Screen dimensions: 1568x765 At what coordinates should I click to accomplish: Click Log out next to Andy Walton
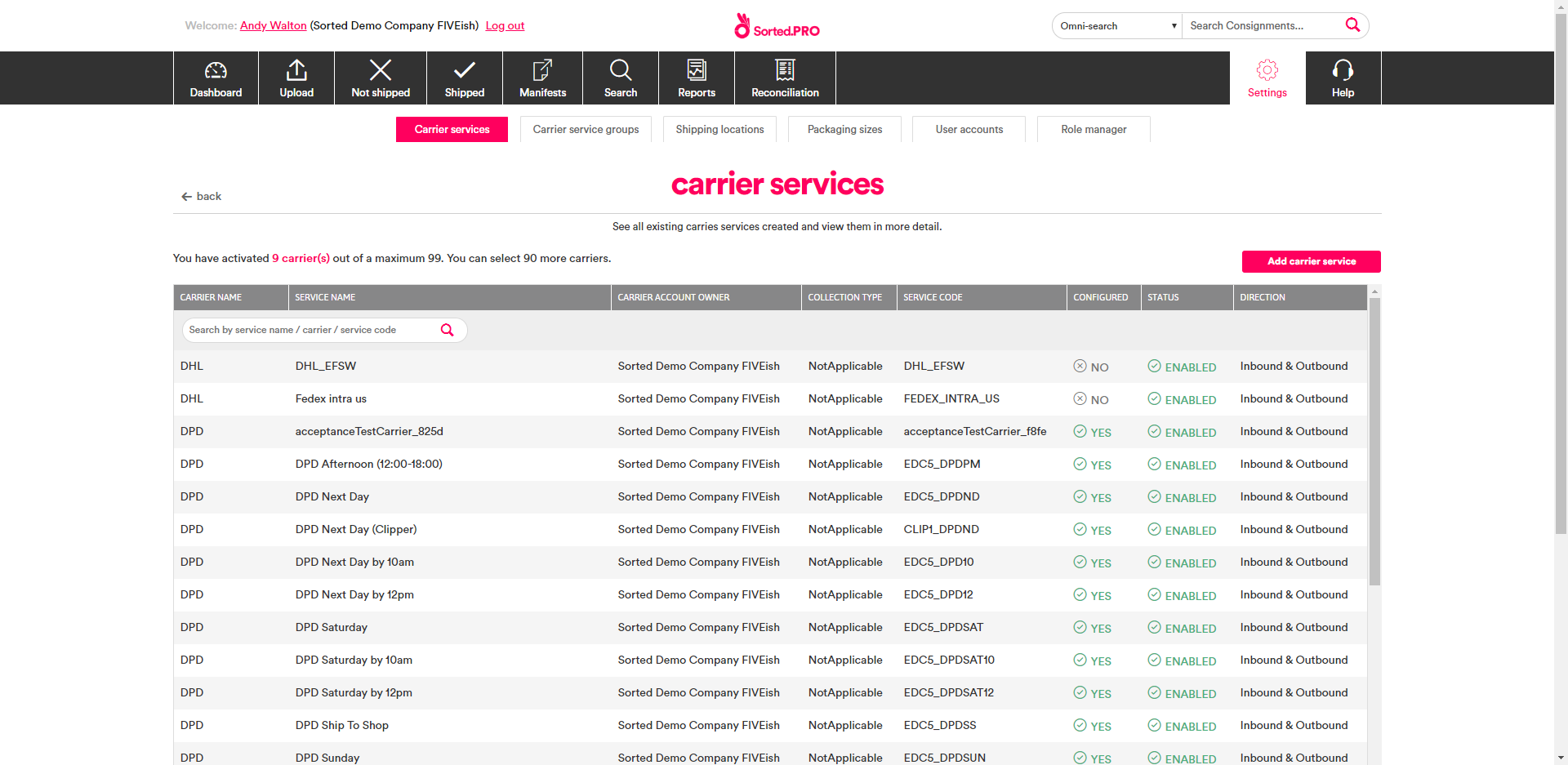tap(504, 25)
